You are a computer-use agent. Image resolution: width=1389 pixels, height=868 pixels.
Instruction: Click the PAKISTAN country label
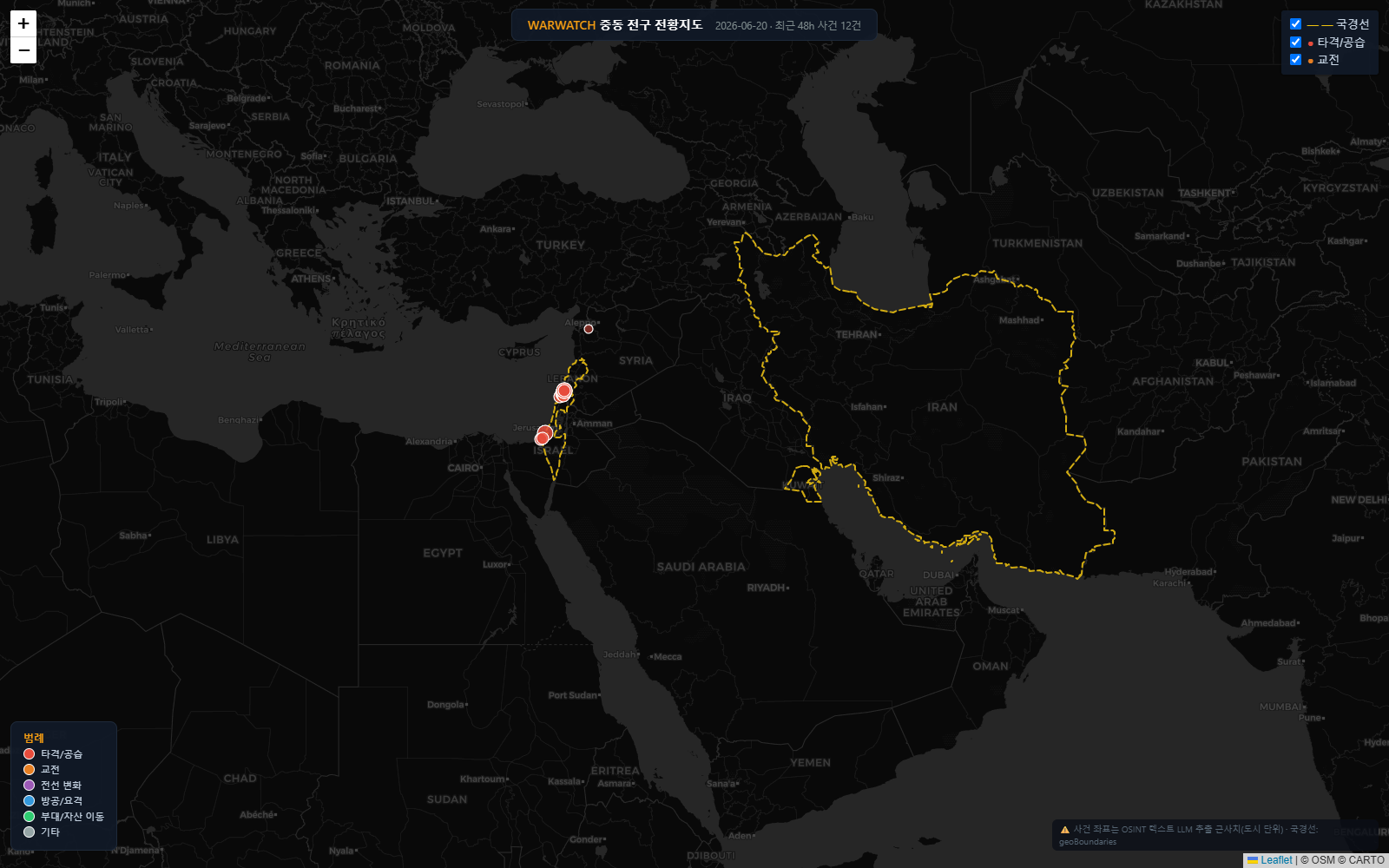(1272, 462)
